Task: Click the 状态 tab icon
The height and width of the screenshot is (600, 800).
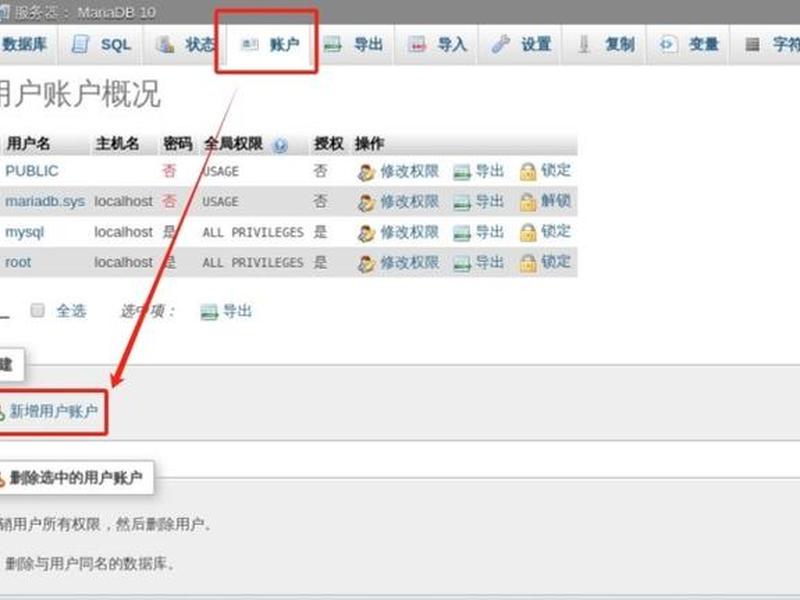Action: (x=165, y=45)
